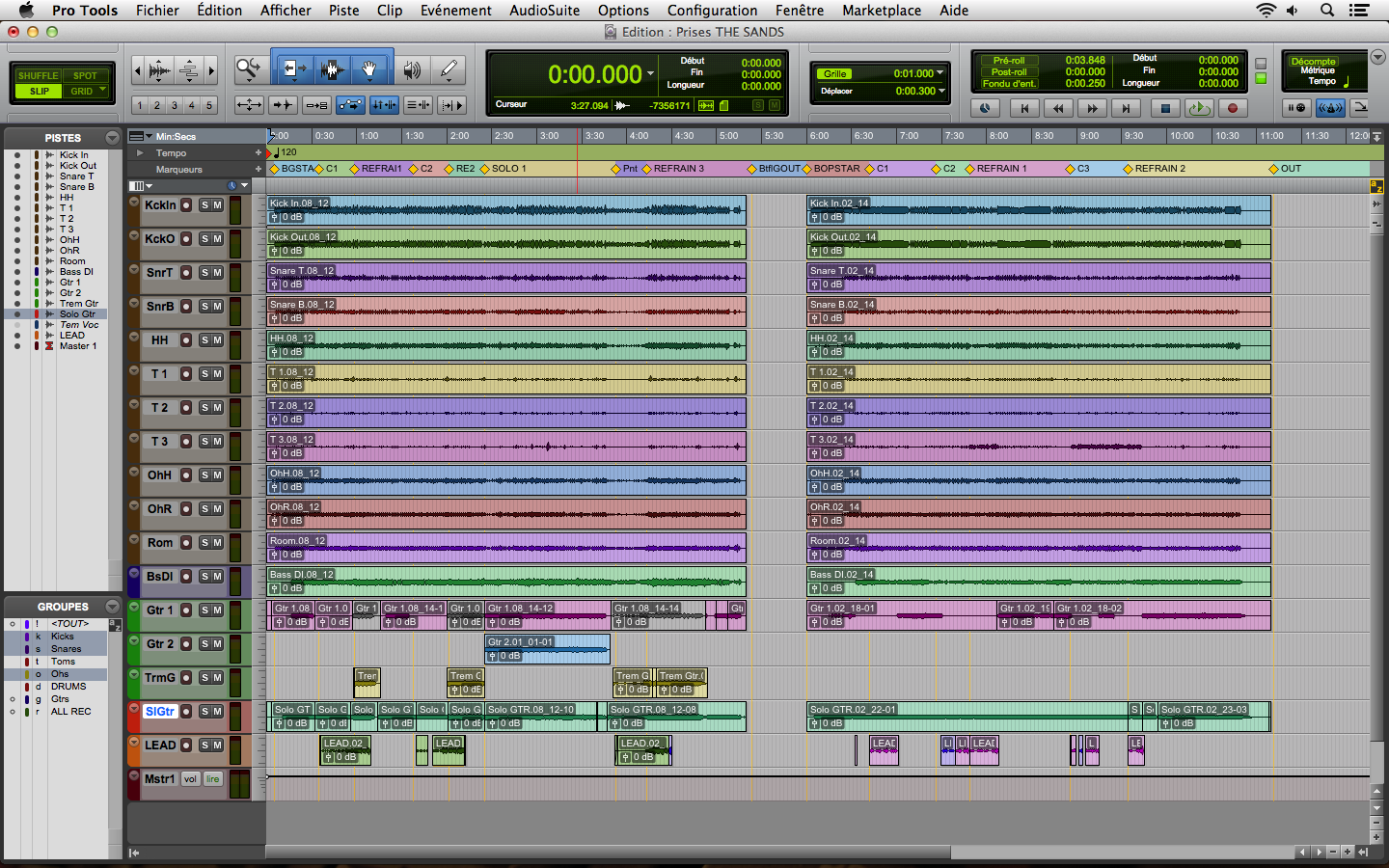
Task: Click the Zoom Toggle icon
Action: coord(249,105)
